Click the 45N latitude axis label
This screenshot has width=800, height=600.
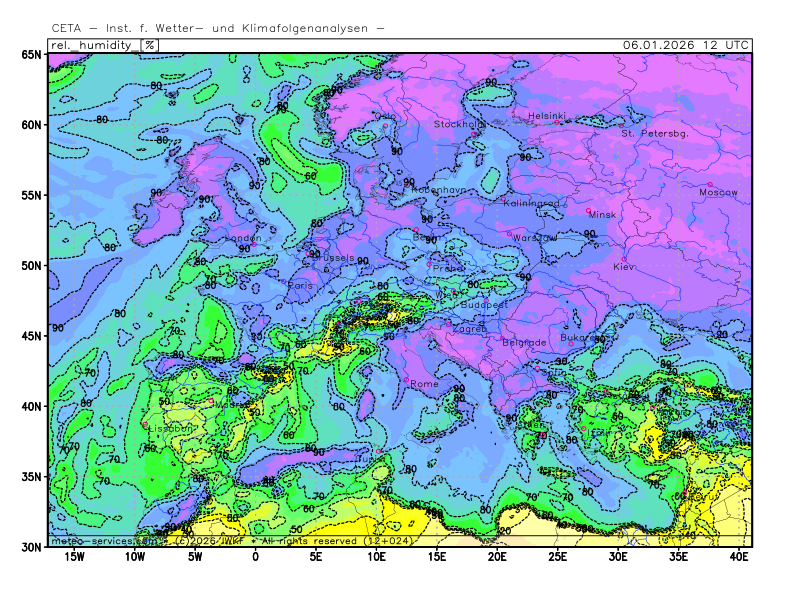pyautogui.click(x=30, y=336)
